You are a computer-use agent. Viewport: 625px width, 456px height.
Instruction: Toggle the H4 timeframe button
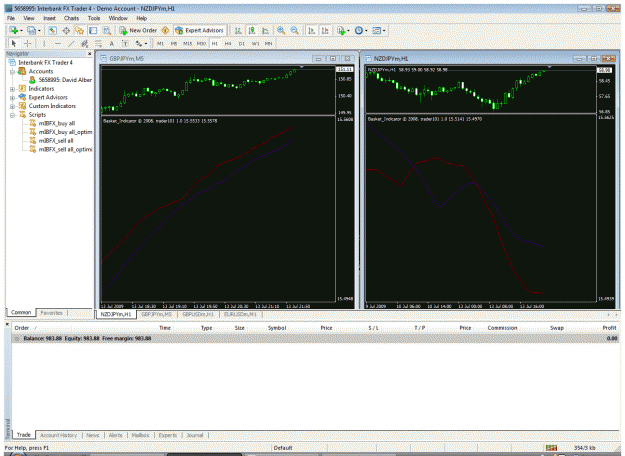pyautogui.click(x=228, y=43)
